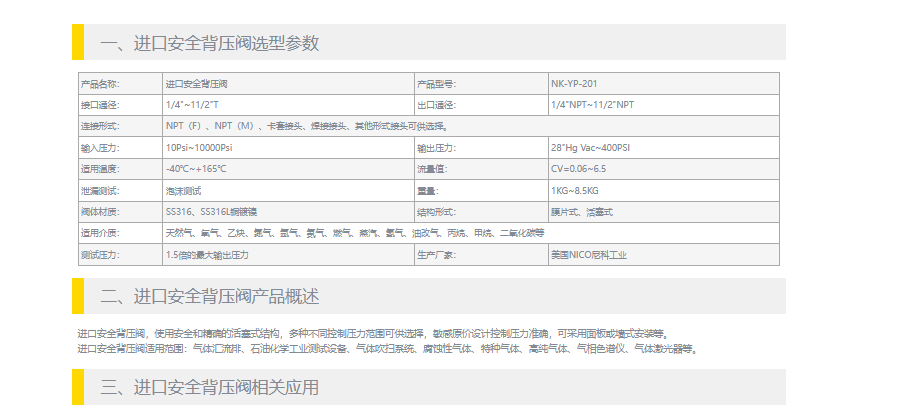Image resolution: width=907 pixels, height=415 pixels.
Task: Click the 1.5倍的最大输出压力 test pressure value
Action: (x=207, y=255)
